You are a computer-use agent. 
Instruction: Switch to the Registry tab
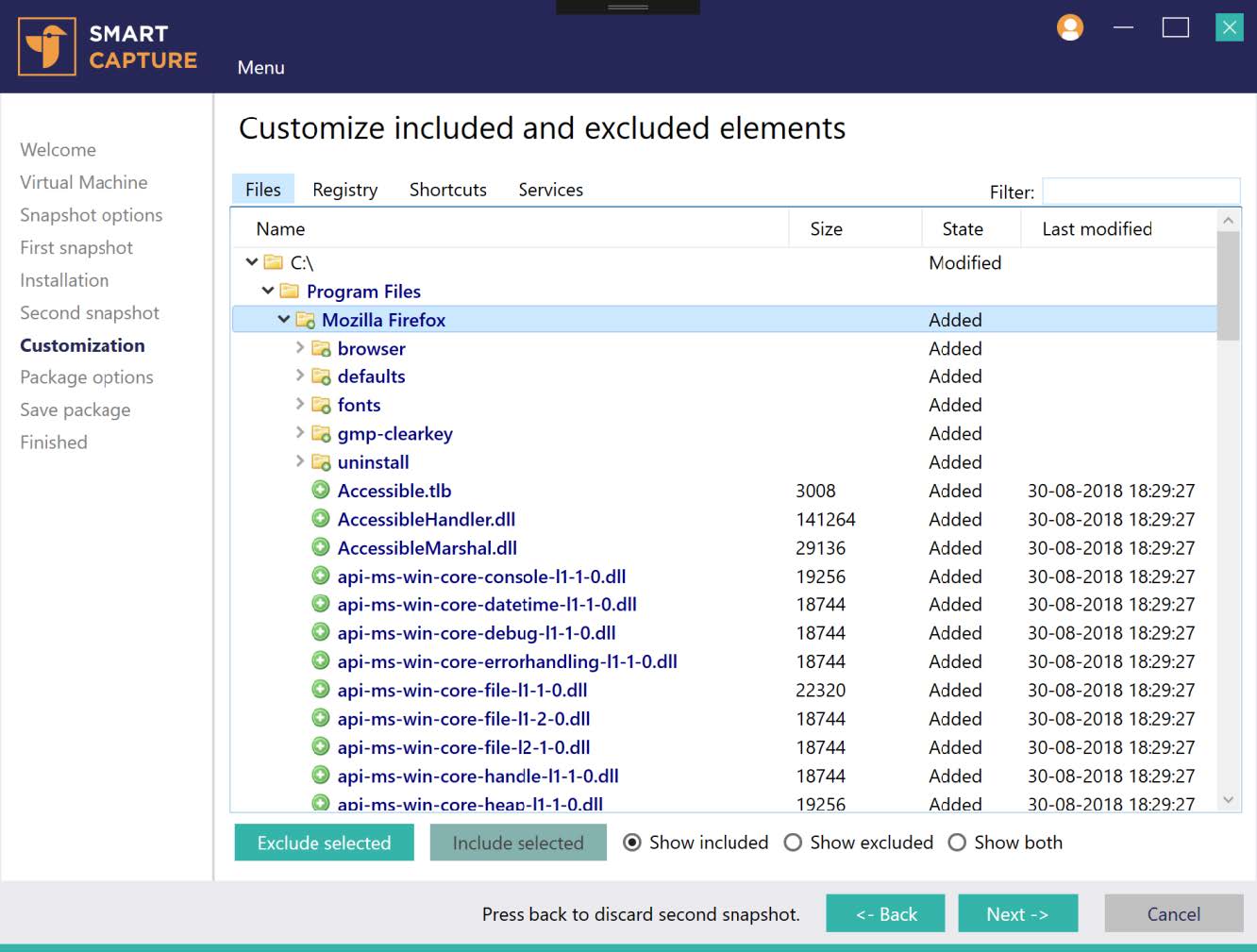pos(344,190)
